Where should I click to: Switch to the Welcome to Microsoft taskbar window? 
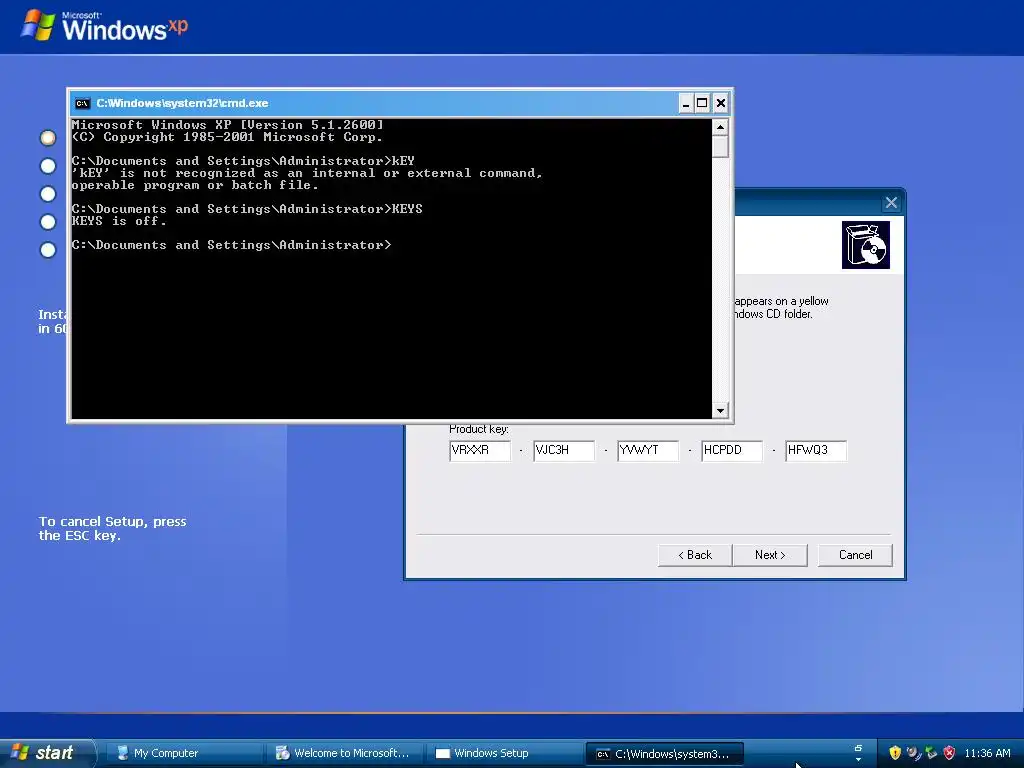[x=344, y=754]
